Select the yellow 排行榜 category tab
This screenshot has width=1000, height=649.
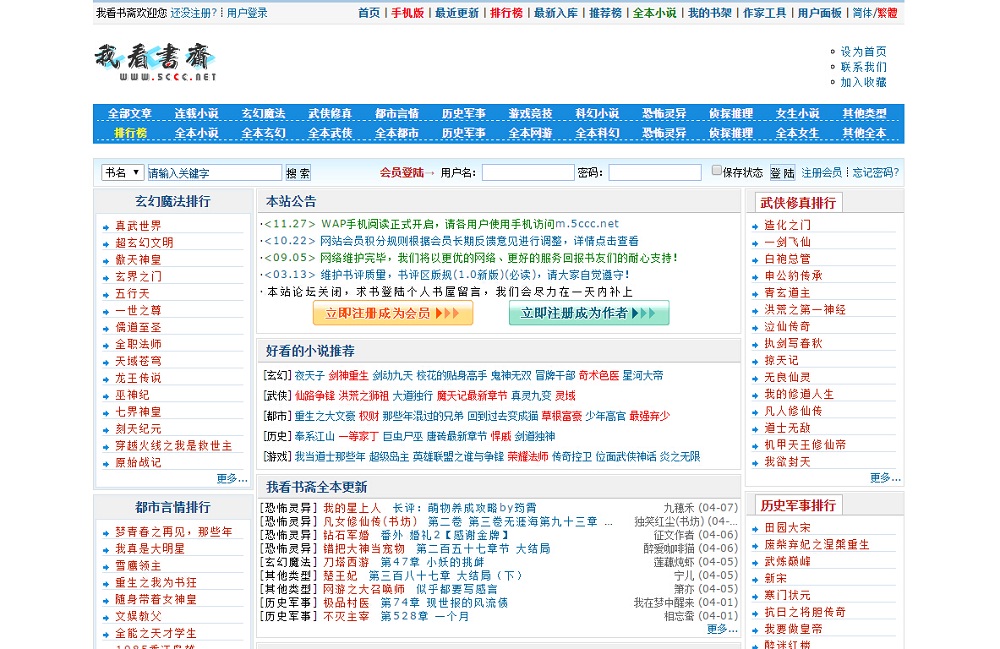(130, 133)
